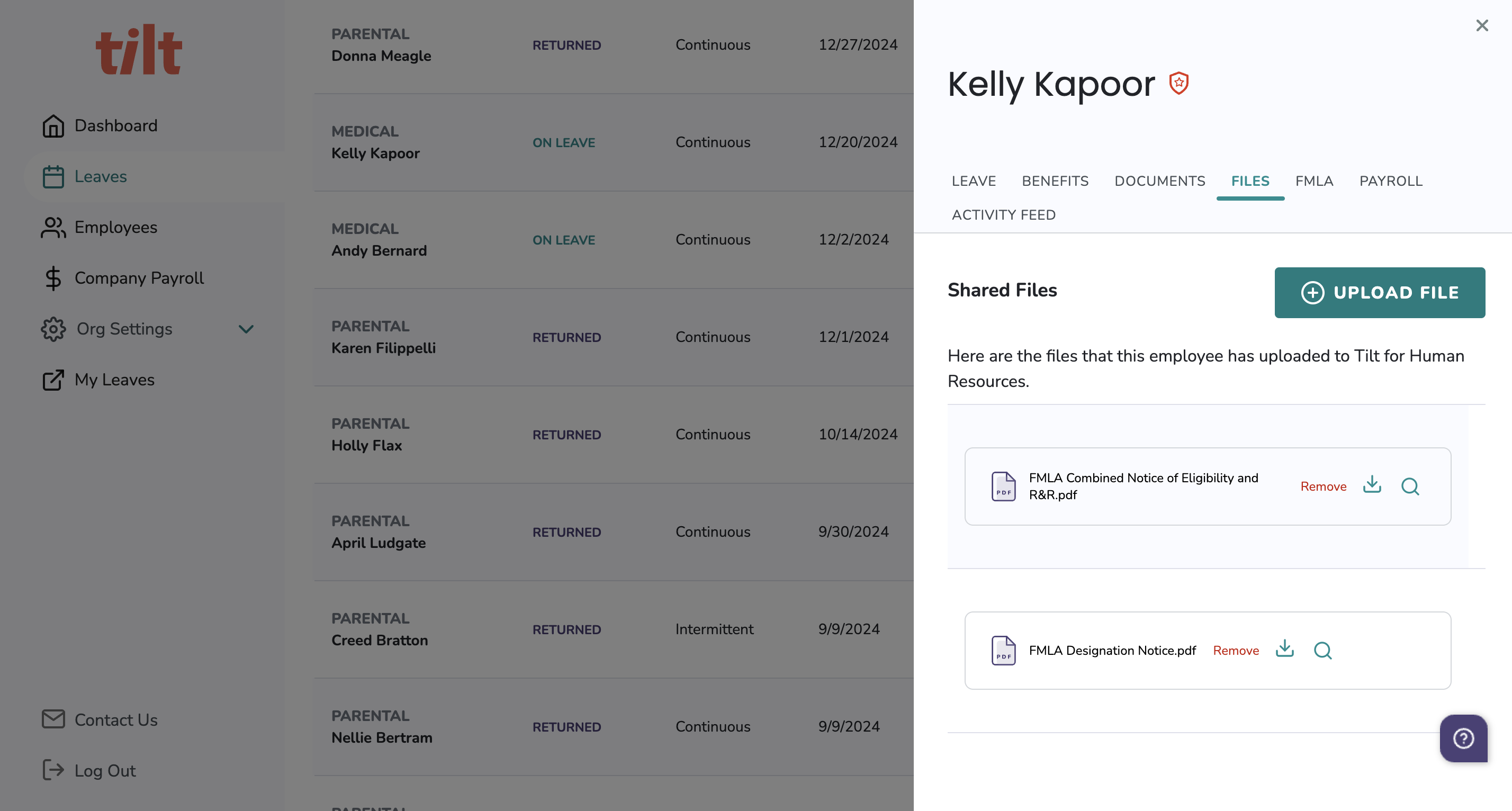Remove FMLA Combined Notice of Eligibility file
This screenshot has height=811, width=1512.
point(1323,486)
